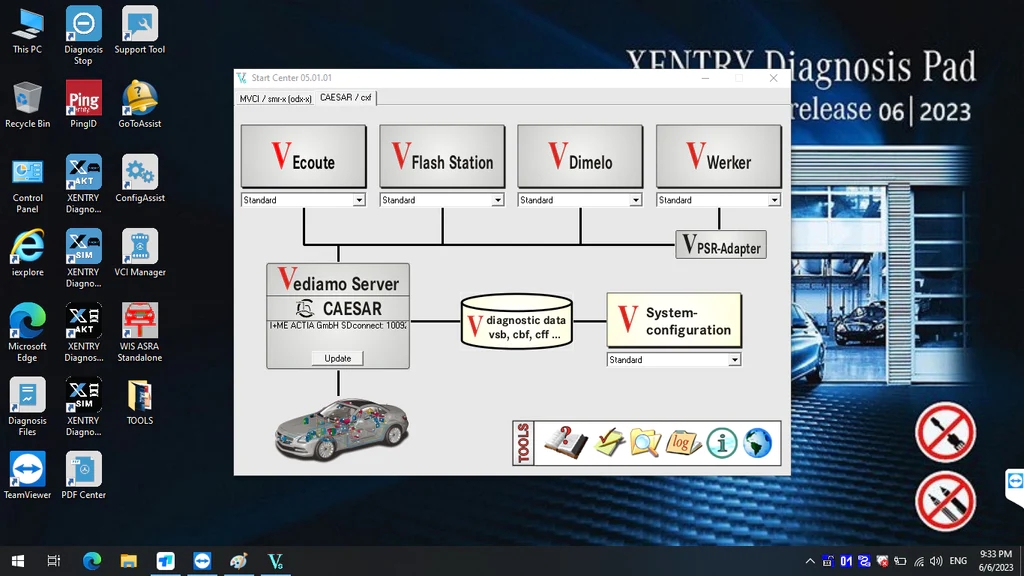Open Edge from the taskbar
The image size is (1024, 576).
[92, 561]
